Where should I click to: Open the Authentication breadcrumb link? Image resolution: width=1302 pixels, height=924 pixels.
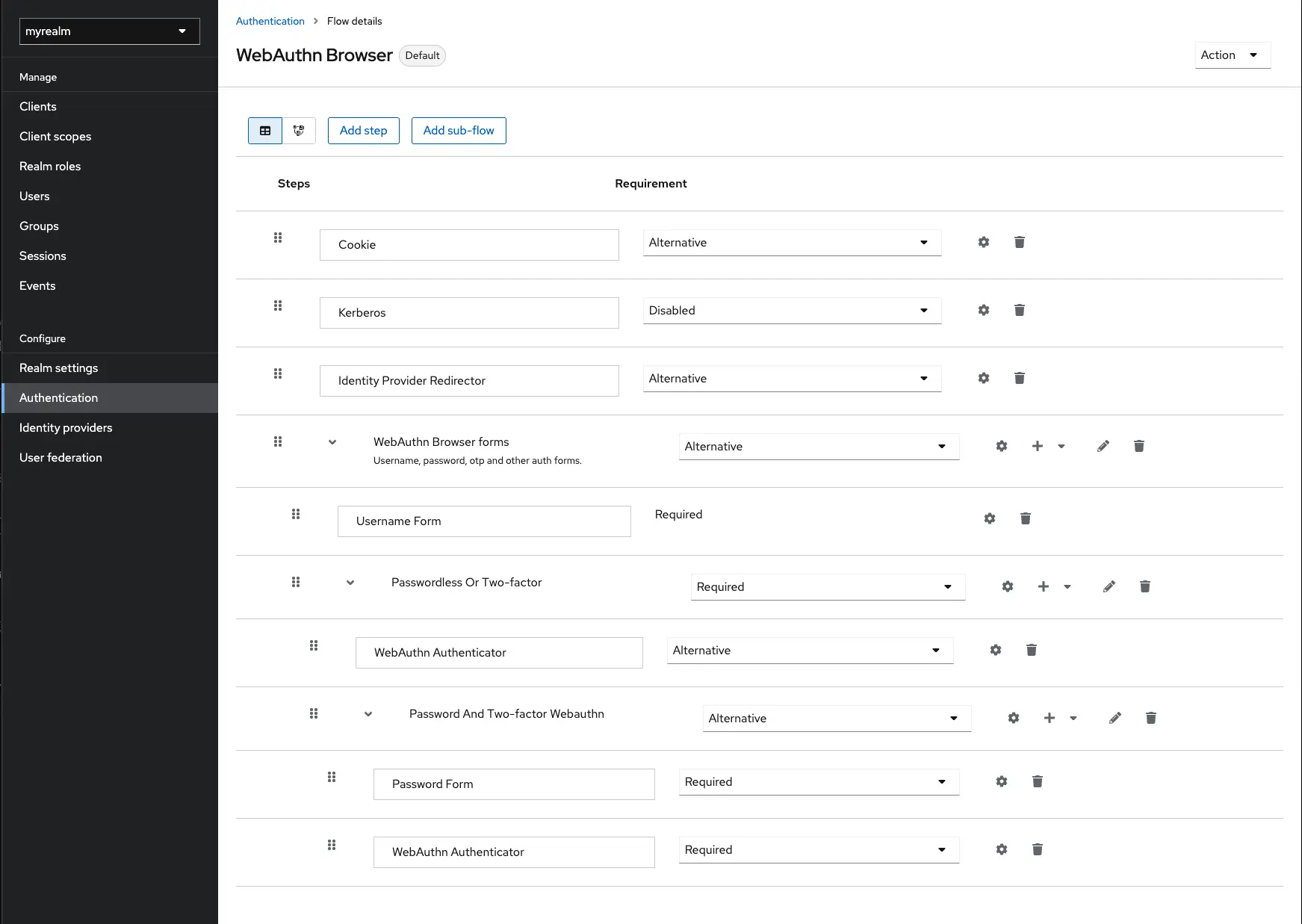270,21
